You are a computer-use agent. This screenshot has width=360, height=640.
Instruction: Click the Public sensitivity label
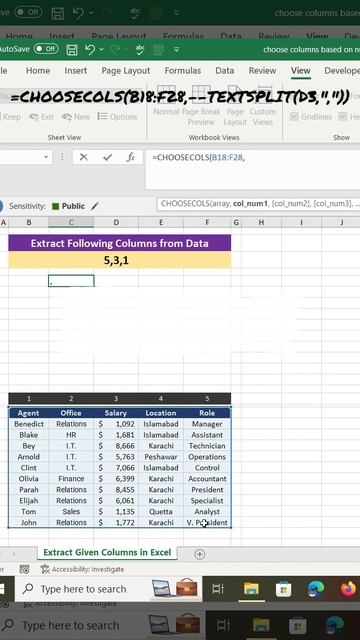(x=73, y=206)
